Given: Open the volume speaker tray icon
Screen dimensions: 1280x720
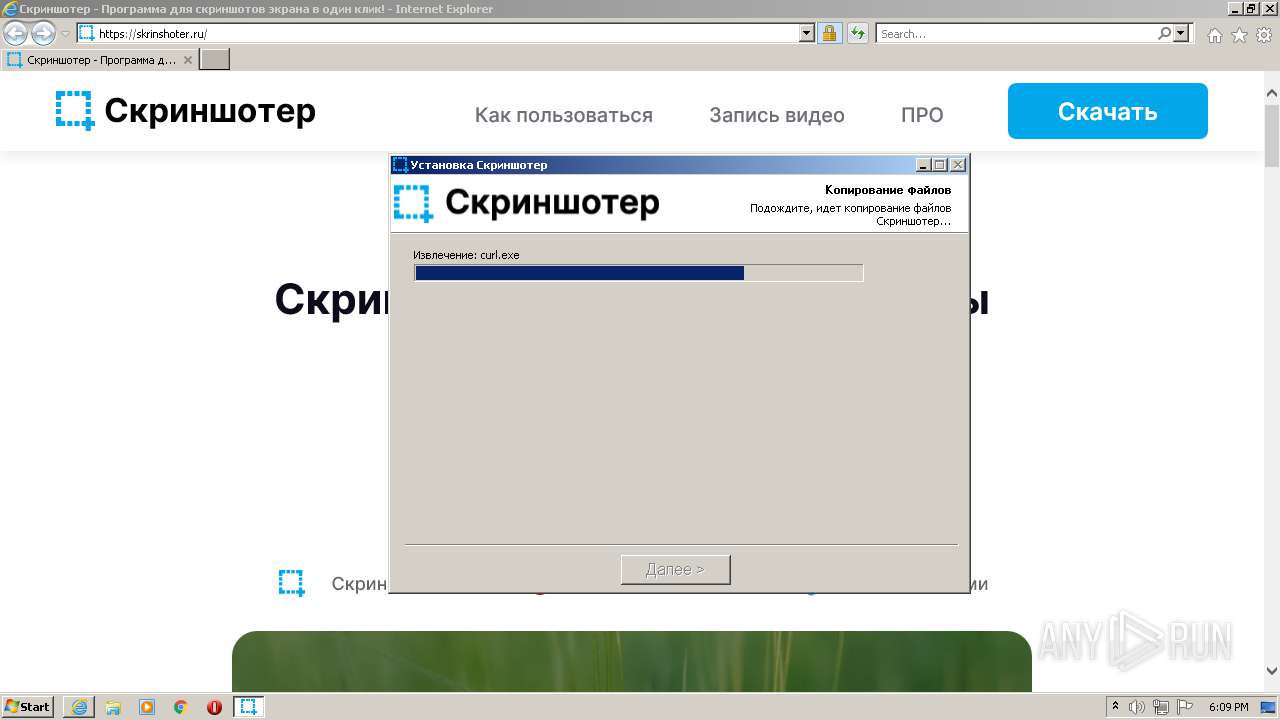Looking at the screenshot, I should coord(1138,707).
